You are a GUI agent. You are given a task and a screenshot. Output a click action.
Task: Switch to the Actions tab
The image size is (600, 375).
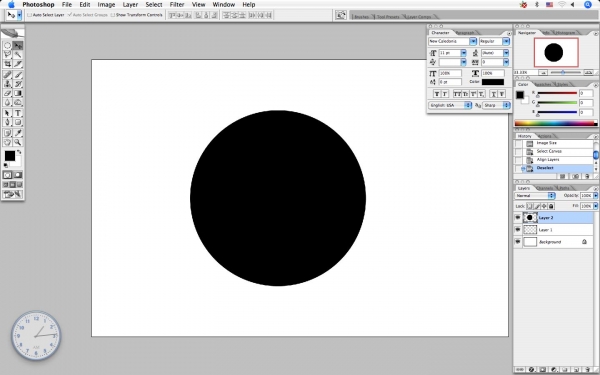pos(544,136)
